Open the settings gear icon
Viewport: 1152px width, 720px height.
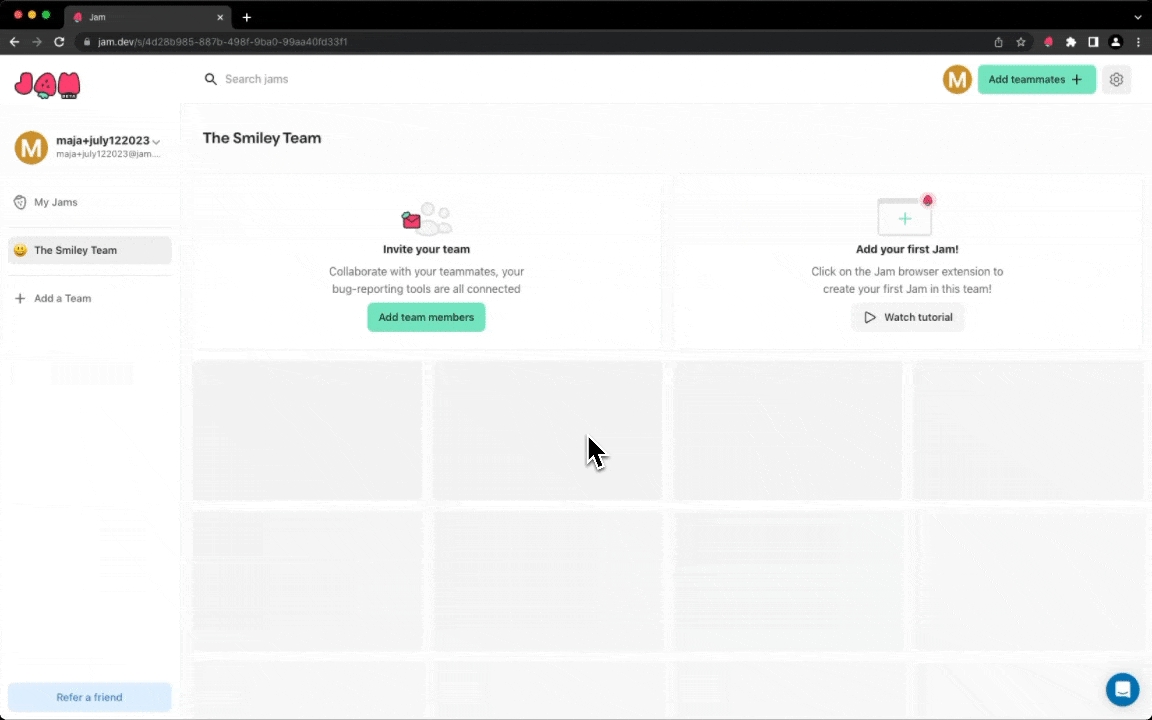click(x=1116, y=80)
